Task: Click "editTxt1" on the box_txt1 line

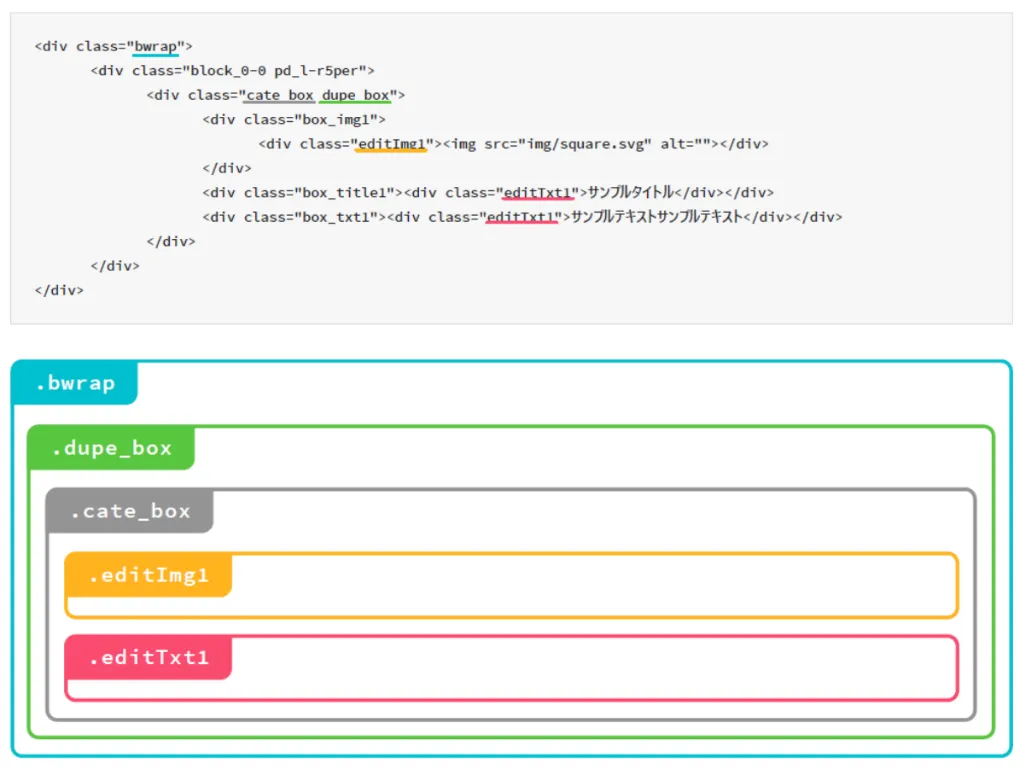Action: [521, 217]
